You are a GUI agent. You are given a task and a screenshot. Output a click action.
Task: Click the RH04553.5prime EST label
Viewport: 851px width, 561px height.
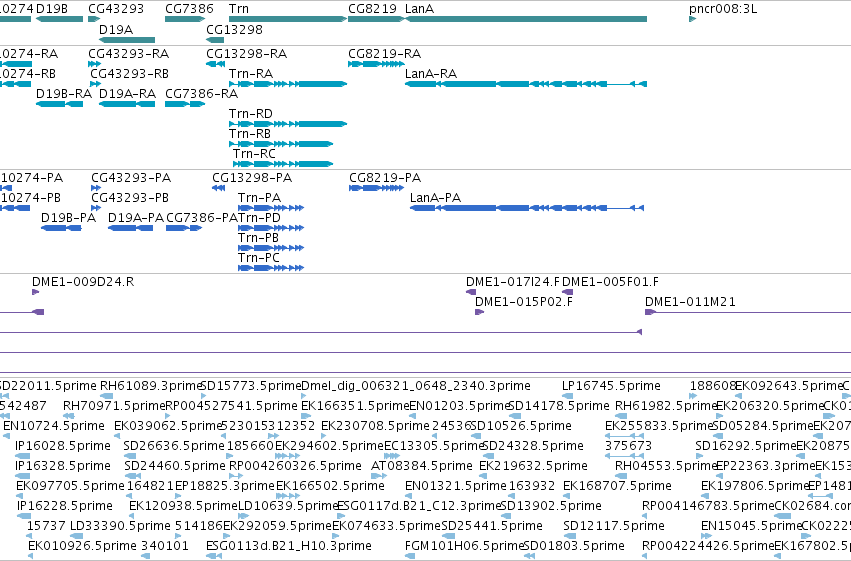(666, 466)
